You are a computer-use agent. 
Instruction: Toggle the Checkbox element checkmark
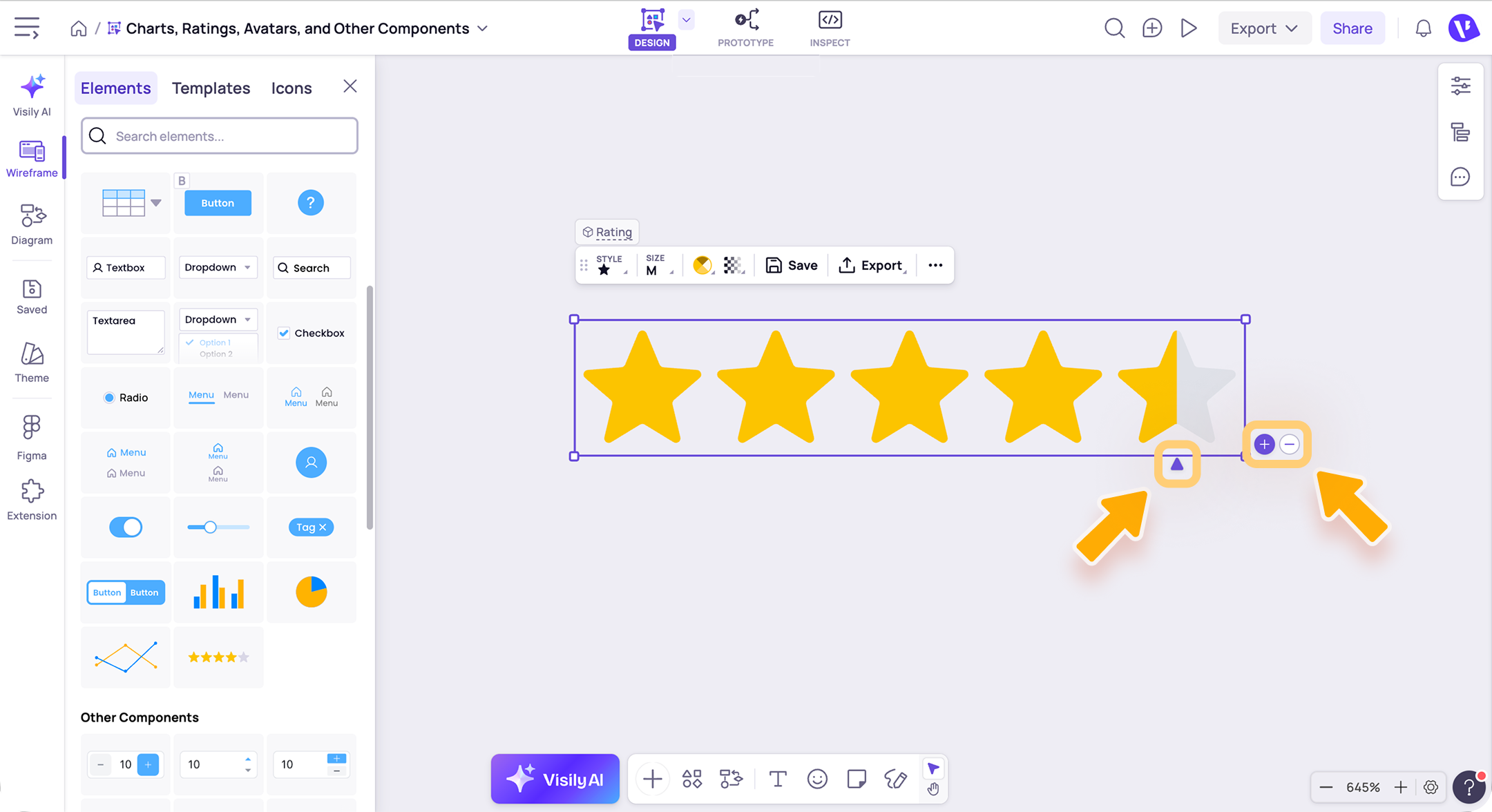pos(284,333)
